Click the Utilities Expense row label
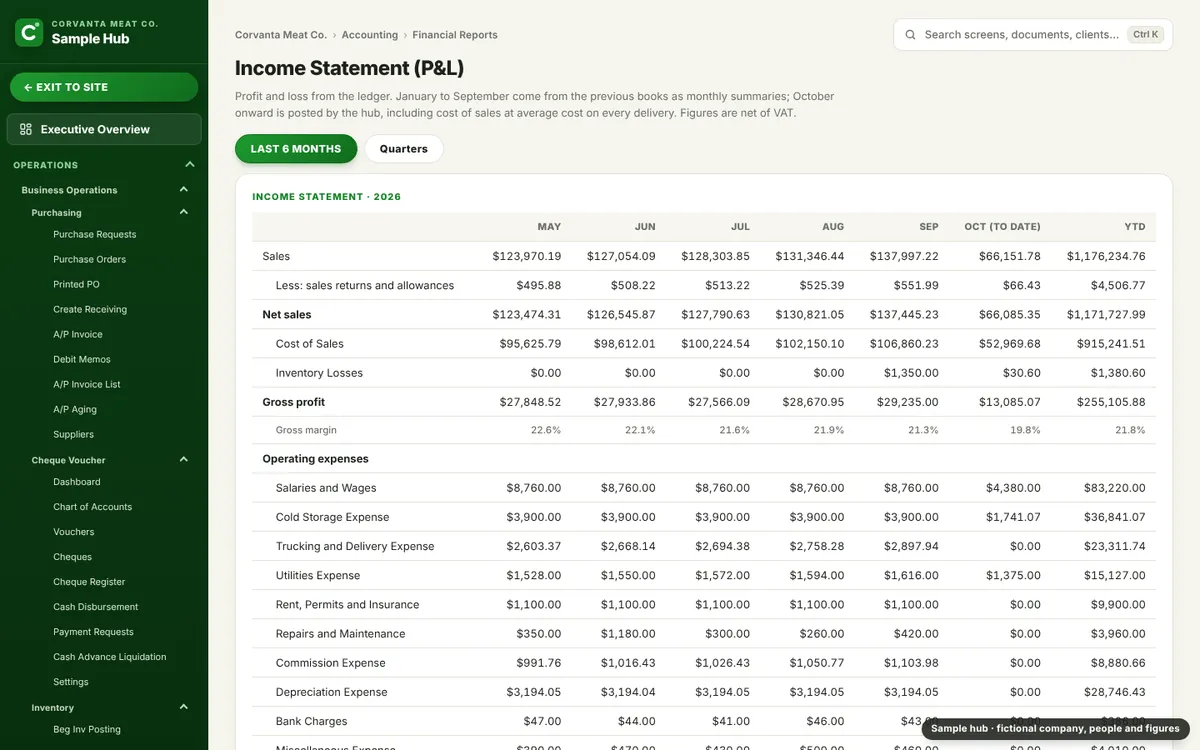Viewport: 1200px width, 750px height. tap(318, 575)
